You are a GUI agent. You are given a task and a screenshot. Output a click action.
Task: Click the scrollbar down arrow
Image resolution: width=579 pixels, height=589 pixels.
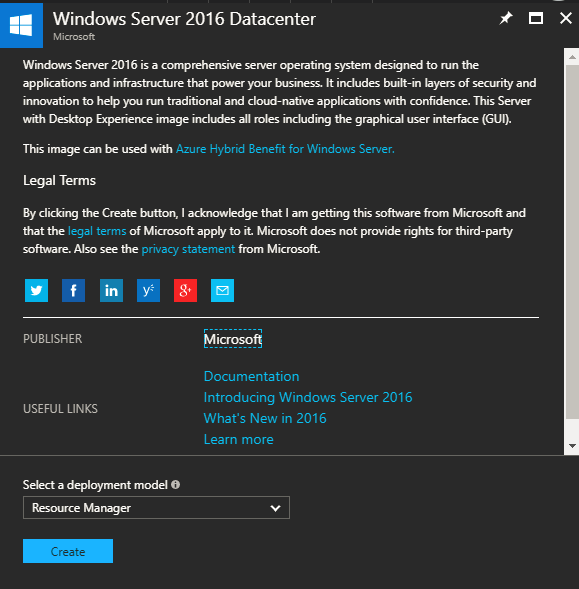pyautogui.click(x=572, y=446)
